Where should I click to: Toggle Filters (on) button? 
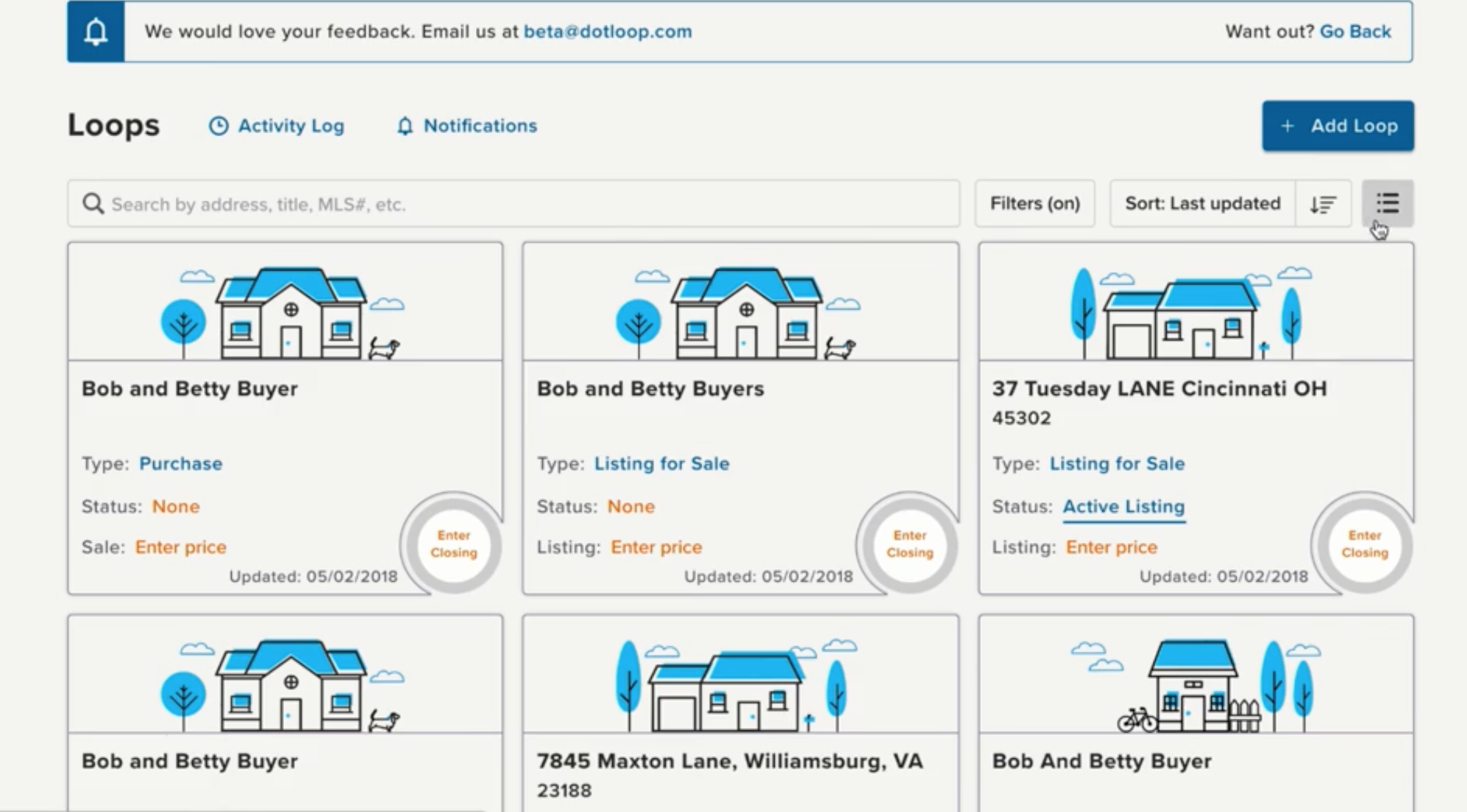pyautogui.click(x=1034, y=204)
